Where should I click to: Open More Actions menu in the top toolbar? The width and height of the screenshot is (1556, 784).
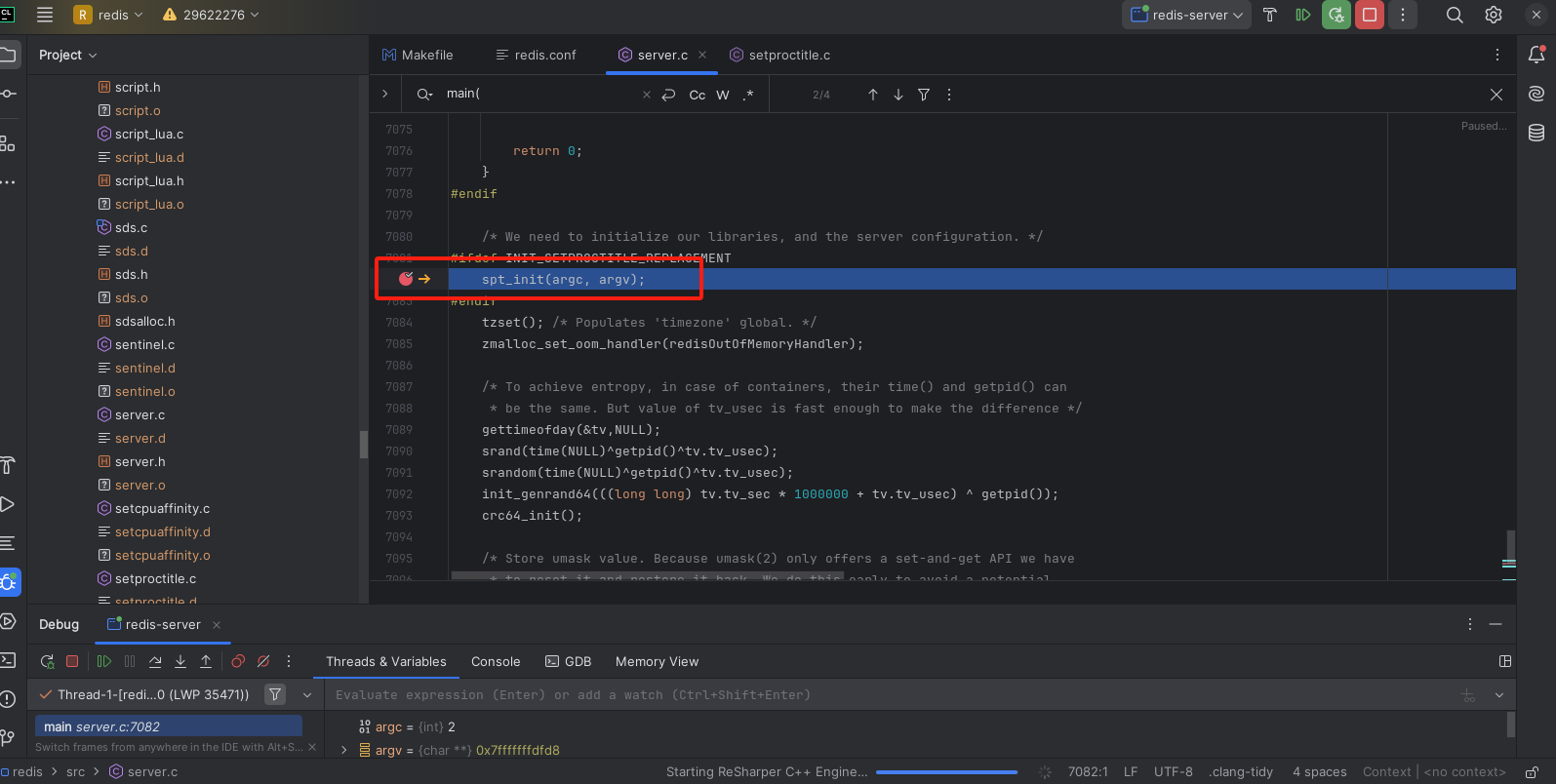tap(1403, 15)
